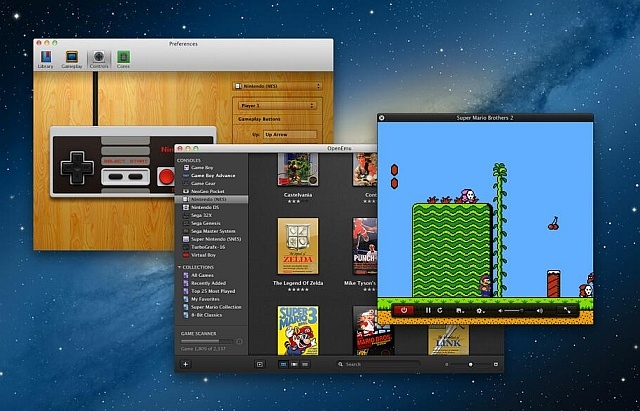Select Nintendo (NES) in the Consoles sidebar

coord(211,199)
